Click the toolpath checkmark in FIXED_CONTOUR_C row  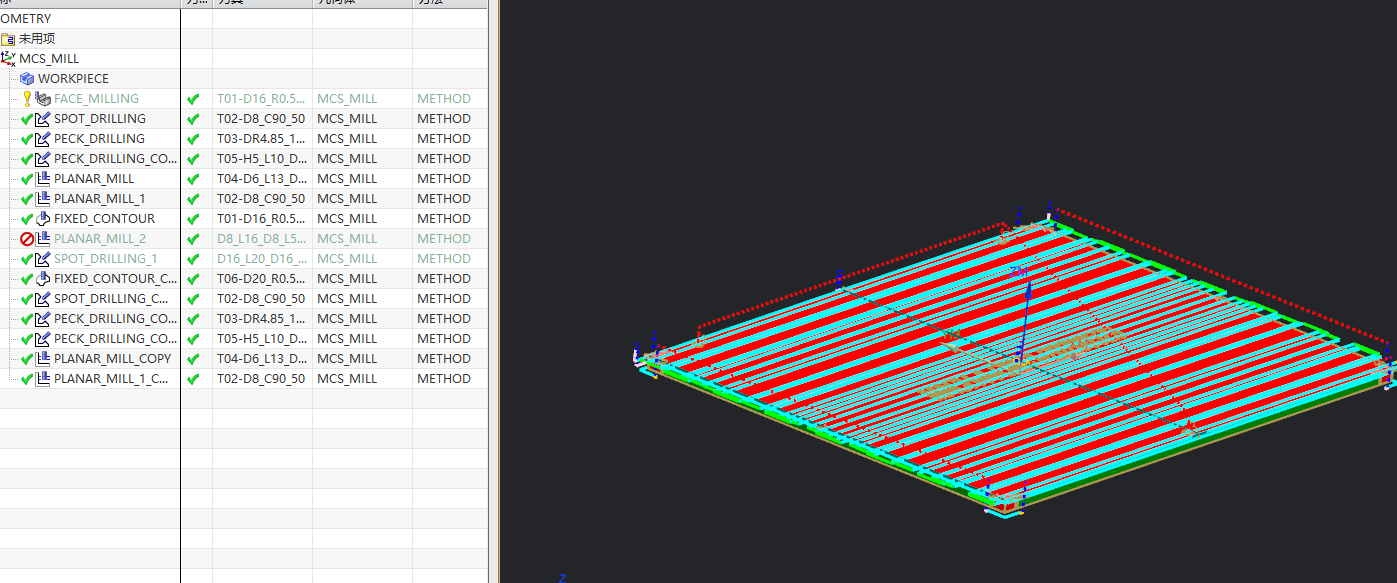coord(194,279)
